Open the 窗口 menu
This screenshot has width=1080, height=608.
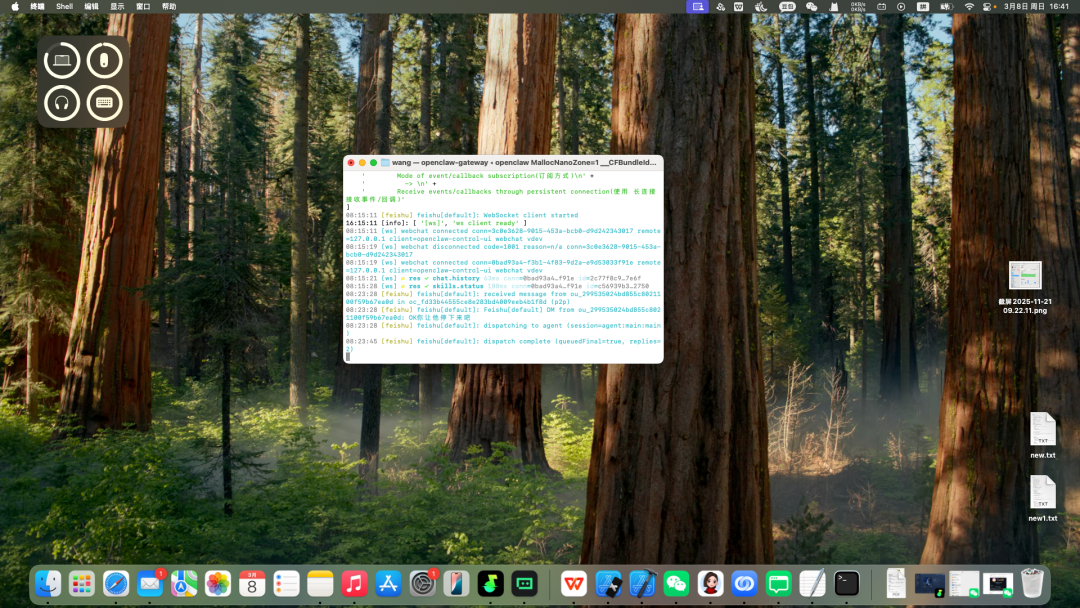tap(143, 6)
